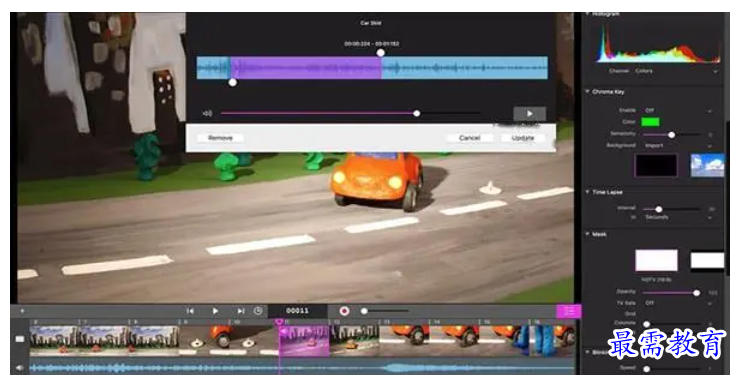Click the audio waveform track in the timeline

302,368
